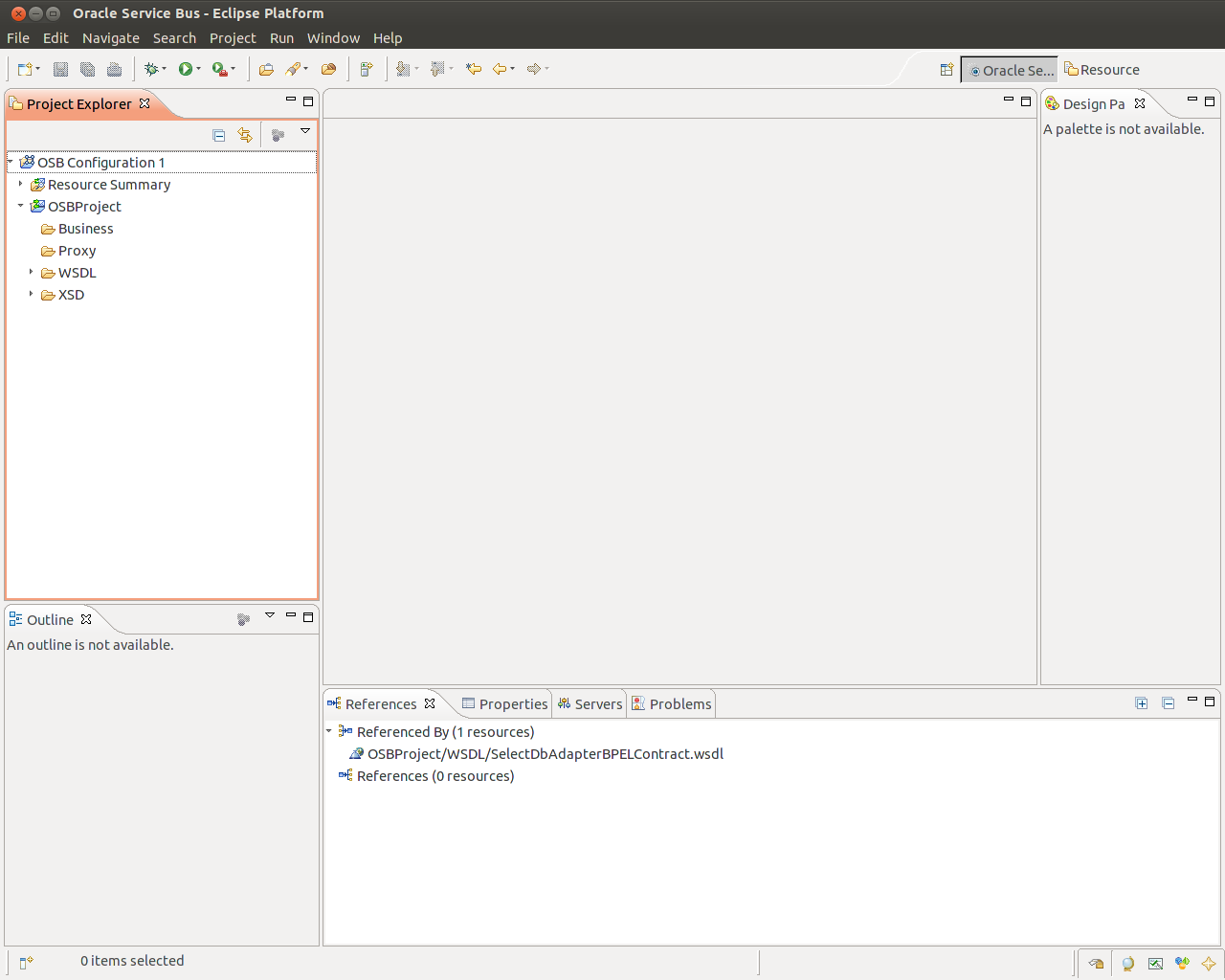
Task: Click the Search flashlight toolbar icon
Action: tap(293, 69)
